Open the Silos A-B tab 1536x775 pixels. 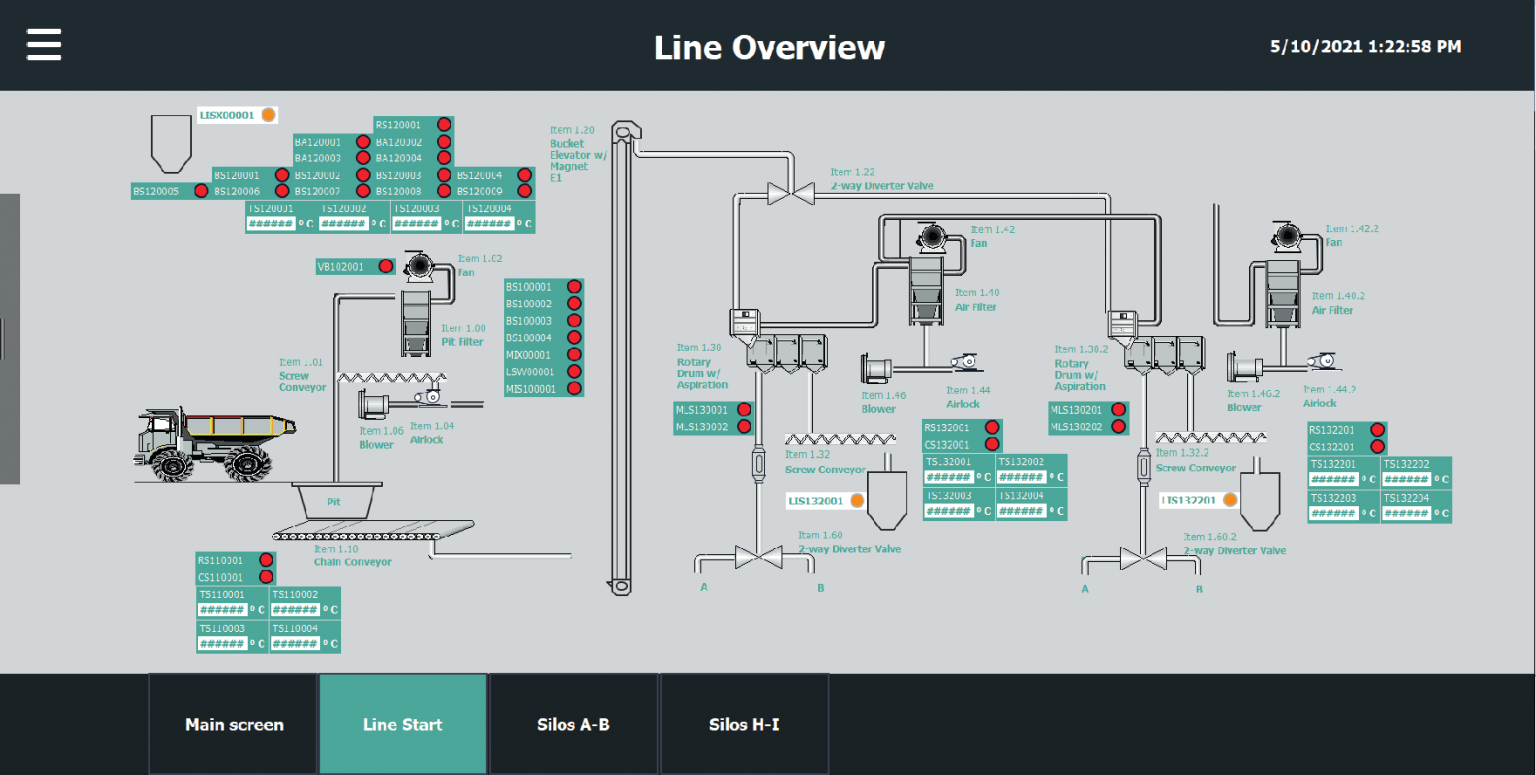click(573, 724)
